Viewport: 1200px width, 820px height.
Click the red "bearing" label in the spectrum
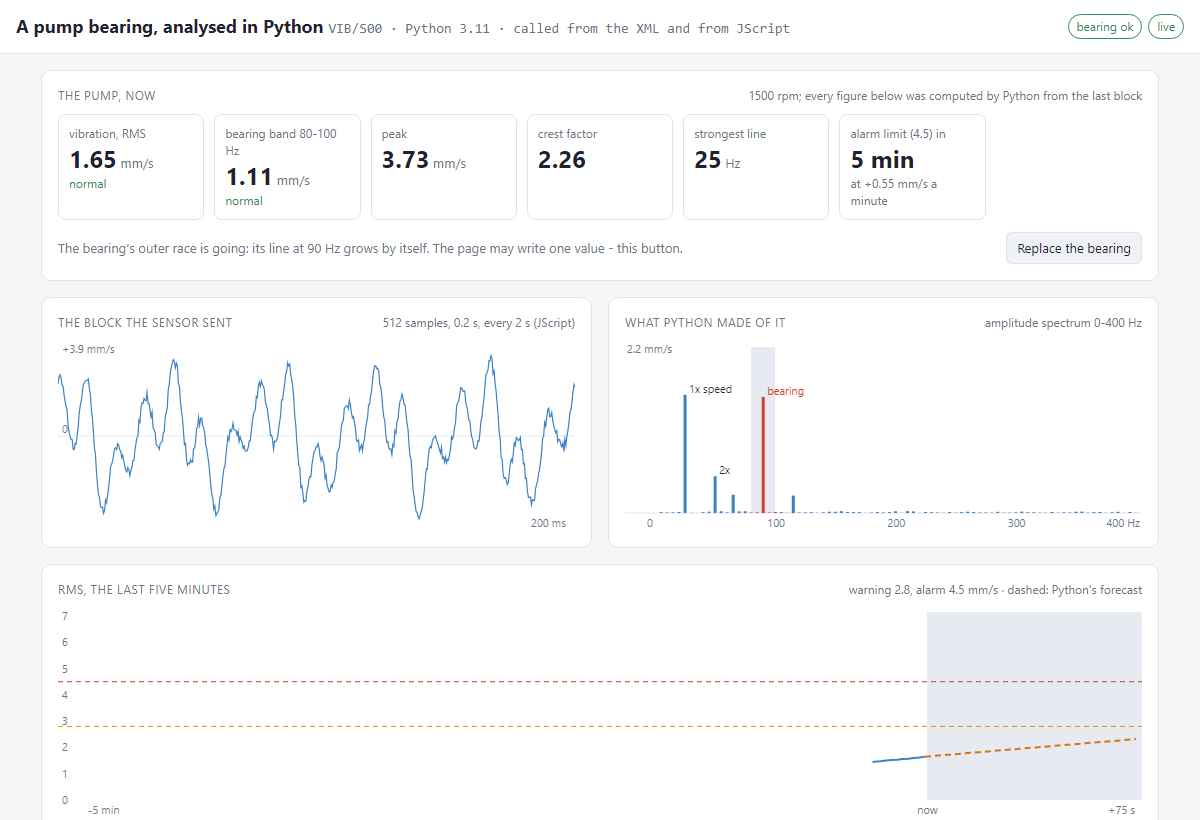tap(785, 391)
